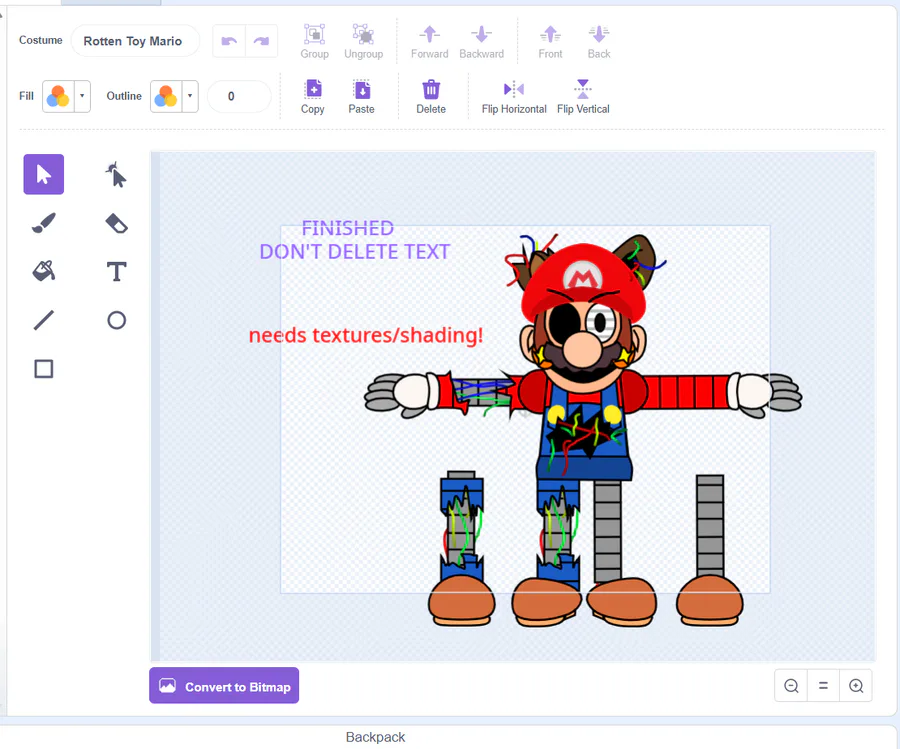Screen dimensions: 900x749
Task: Click the Group button
Action: [x=315, y=42]
